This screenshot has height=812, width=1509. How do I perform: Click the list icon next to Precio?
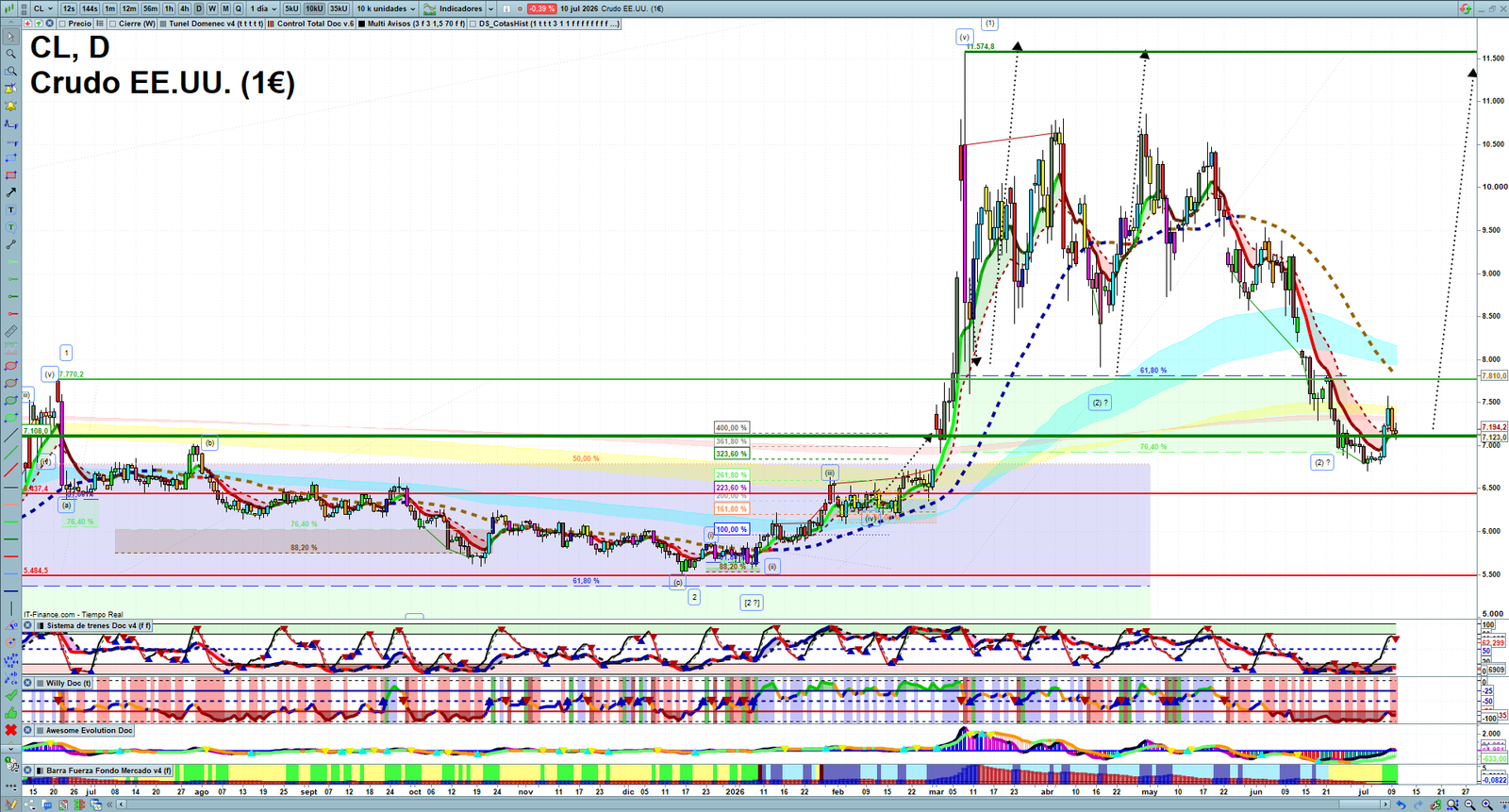99,24
